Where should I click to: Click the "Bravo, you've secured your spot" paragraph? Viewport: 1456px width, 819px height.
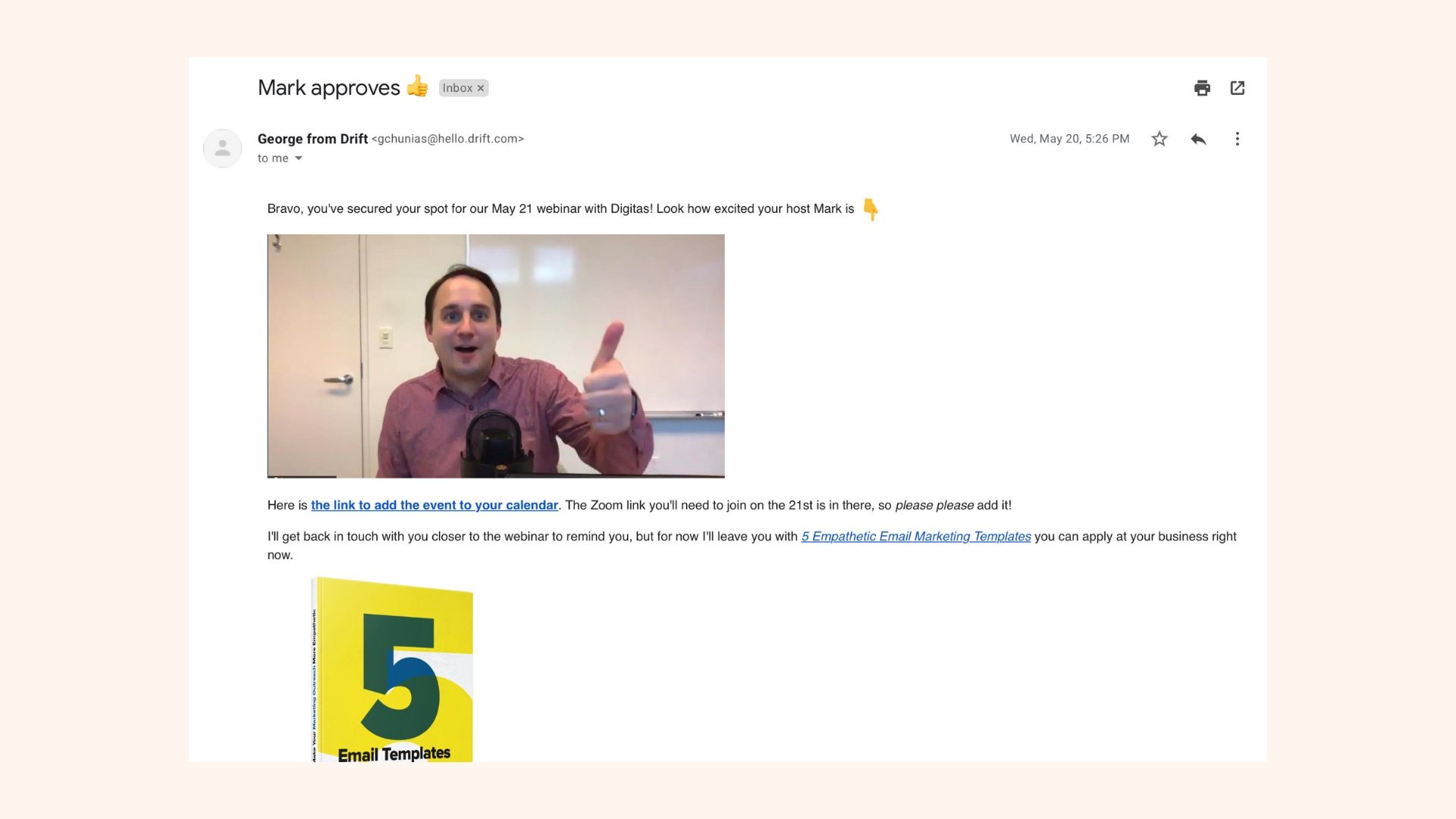tap(560, 209)
